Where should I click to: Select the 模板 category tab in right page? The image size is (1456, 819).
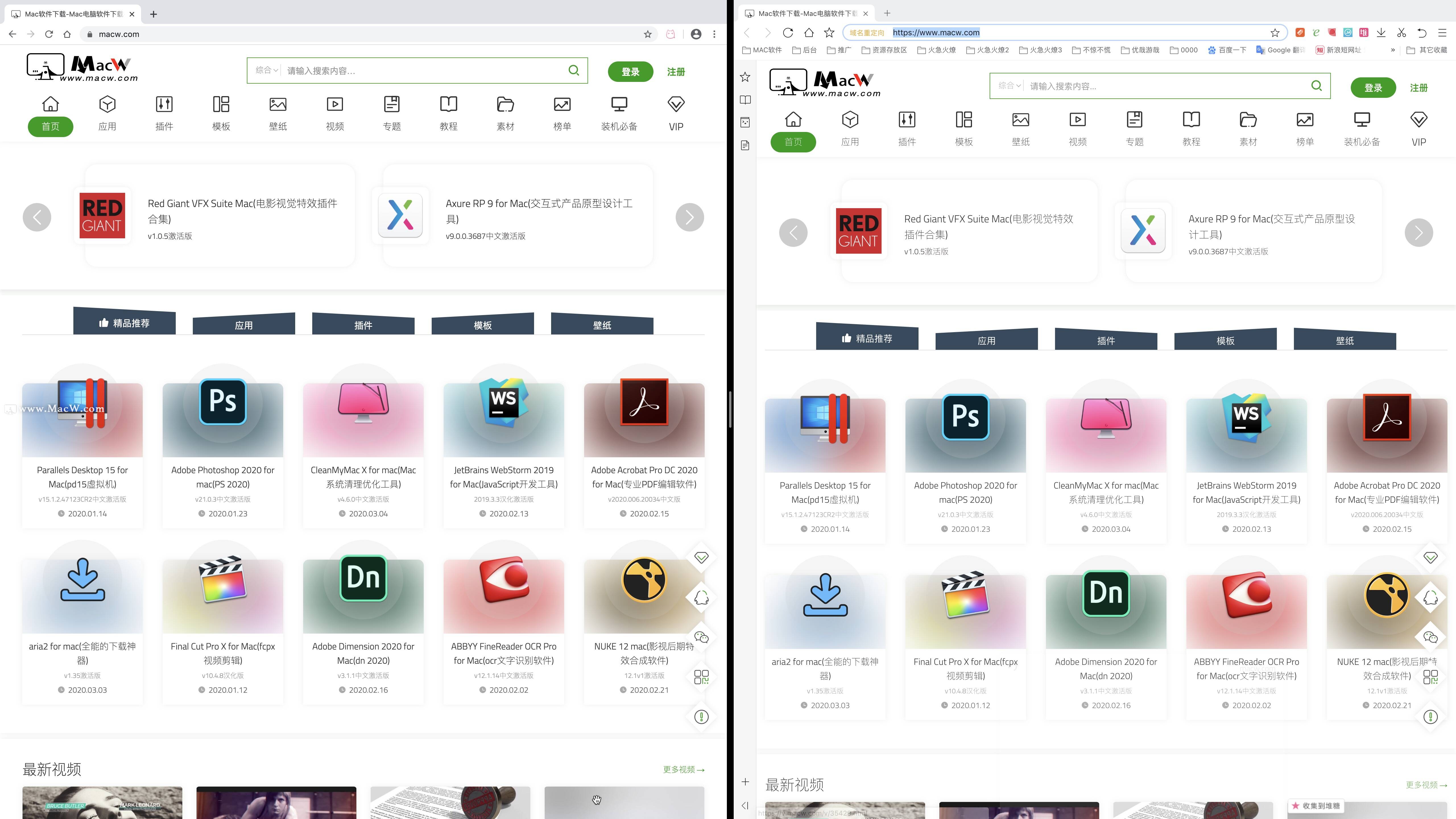tap(1225, 340)
